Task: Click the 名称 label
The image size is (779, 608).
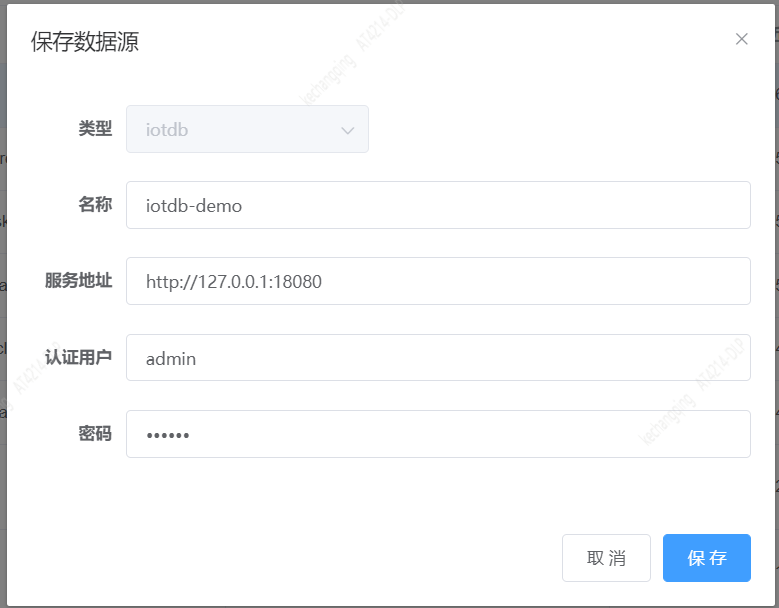Action: (x=95, y=205)
